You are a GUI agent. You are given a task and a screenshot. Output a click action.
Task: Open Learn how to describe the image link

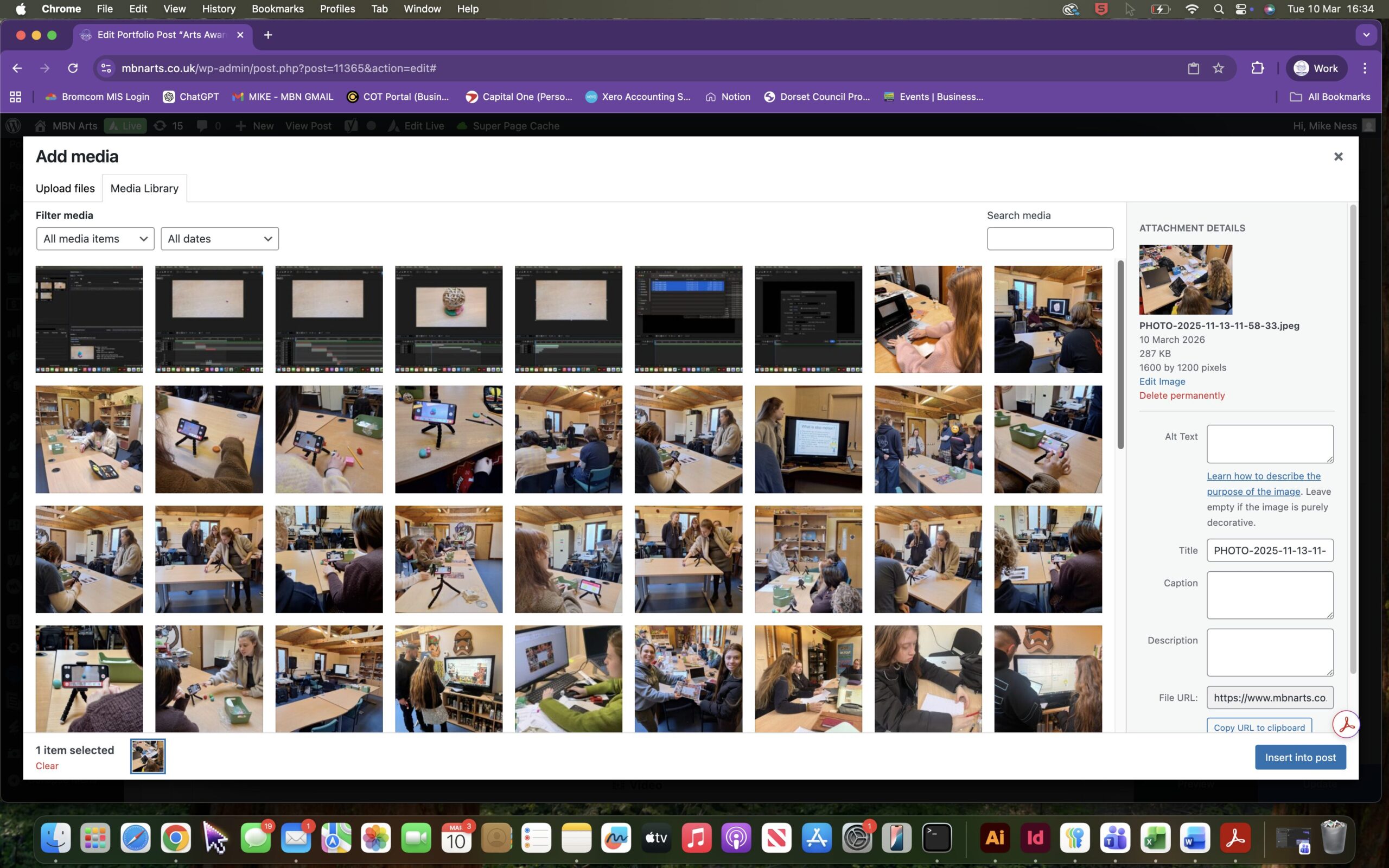pos(1263,483)
